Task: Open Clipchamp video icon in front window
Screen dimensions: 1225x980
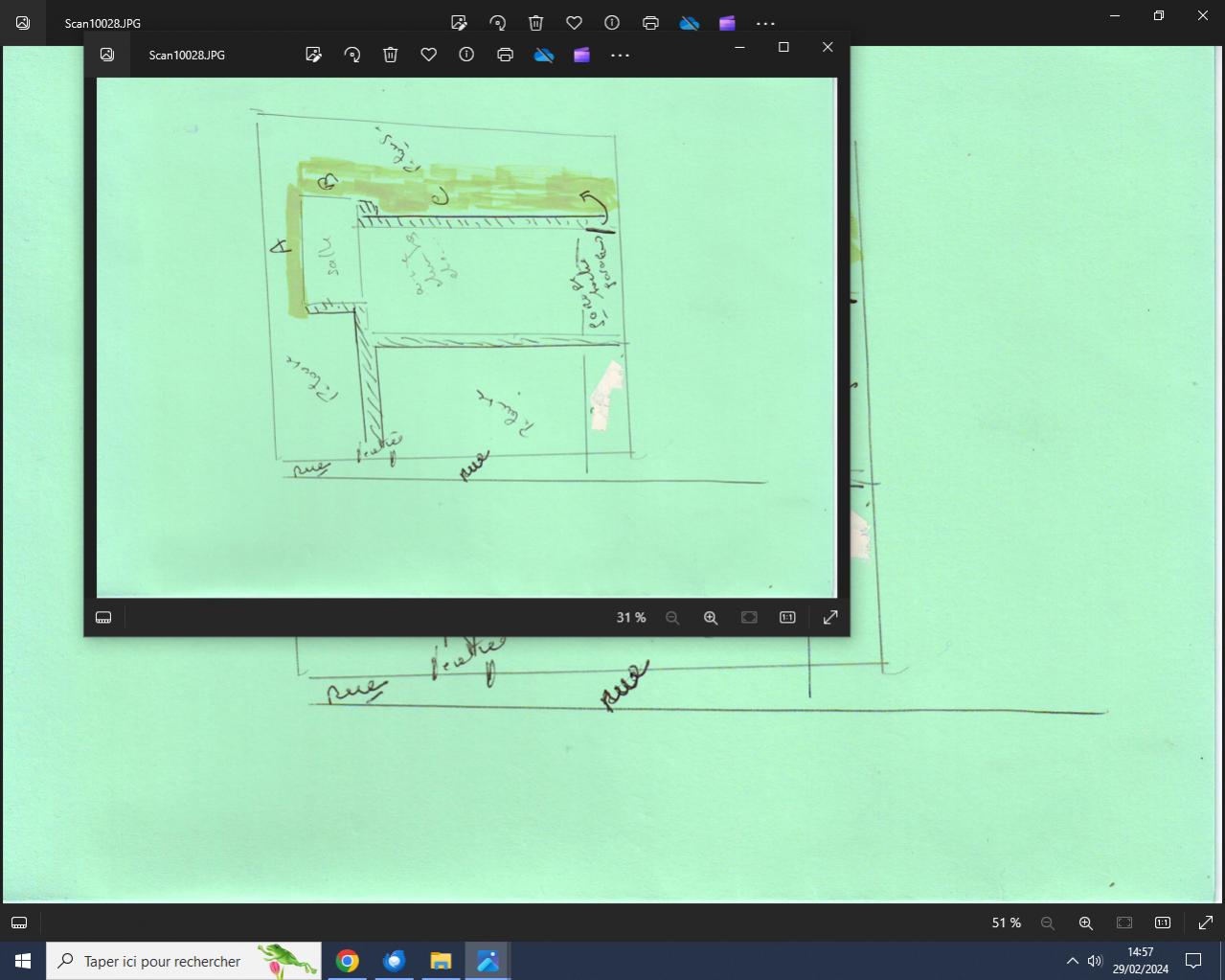Action: [581, 55]
